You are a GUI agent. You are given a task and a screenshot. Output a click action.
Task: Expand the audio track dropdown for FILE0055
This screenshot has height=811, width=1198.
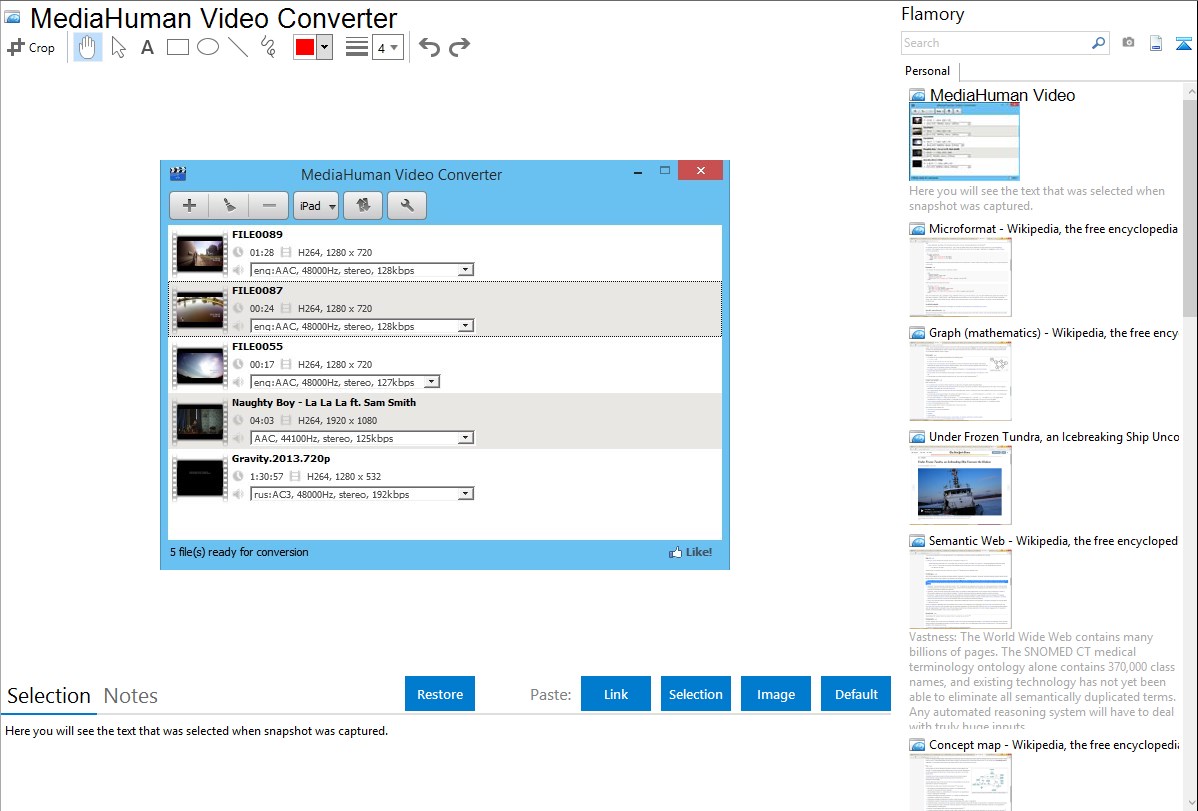click(x=431, y=381)
